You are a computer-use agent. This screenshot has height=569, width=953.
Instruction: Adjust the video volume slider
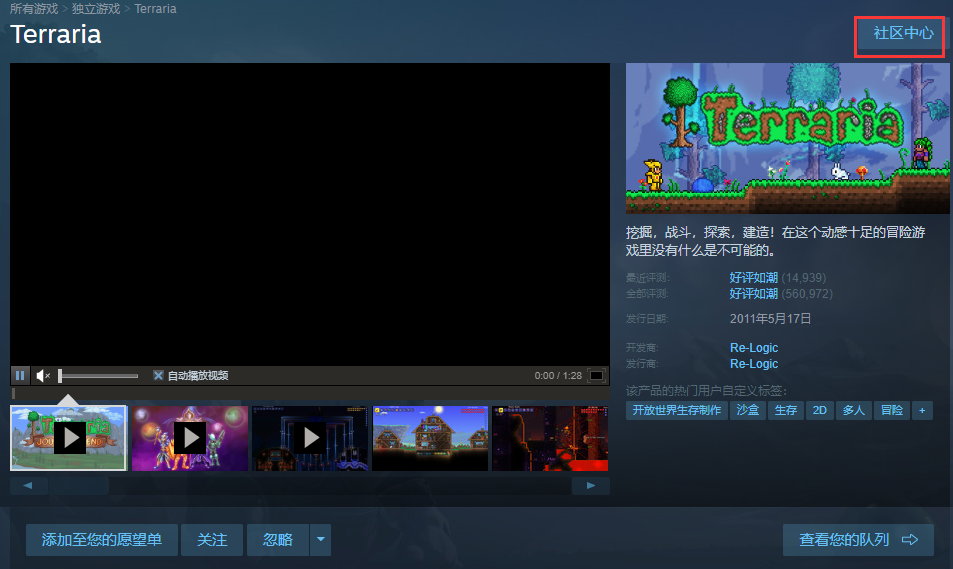[98, 376]
